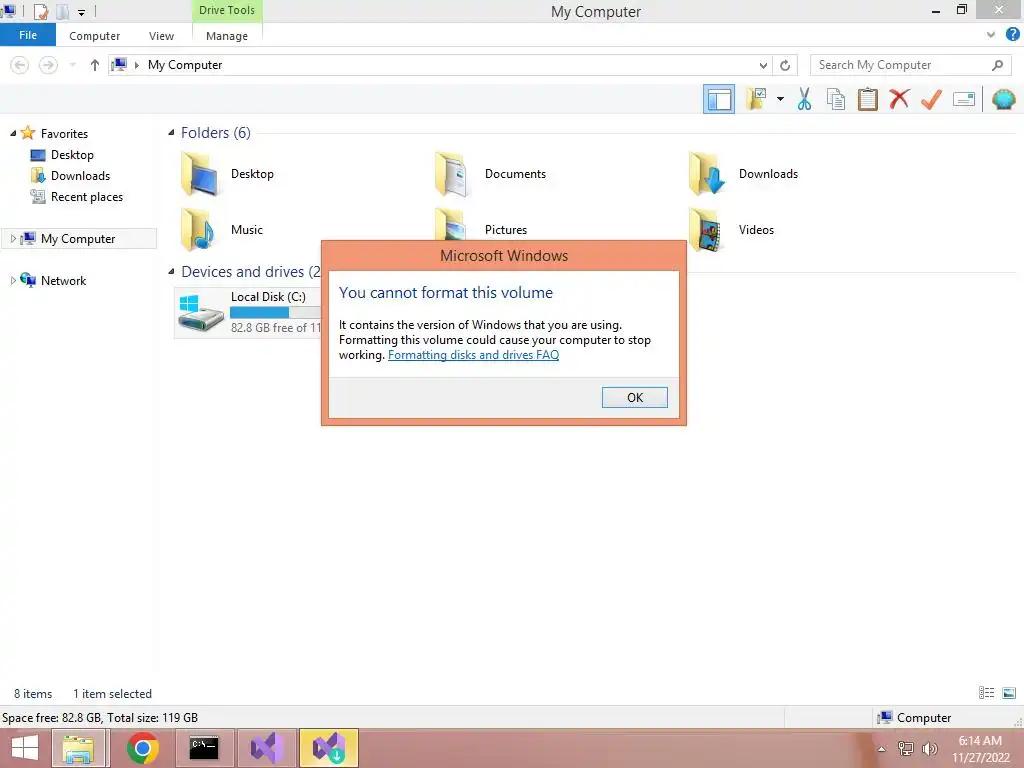Select Downloads under Favorites
The image size is (1024, 768).
[80, 176]
